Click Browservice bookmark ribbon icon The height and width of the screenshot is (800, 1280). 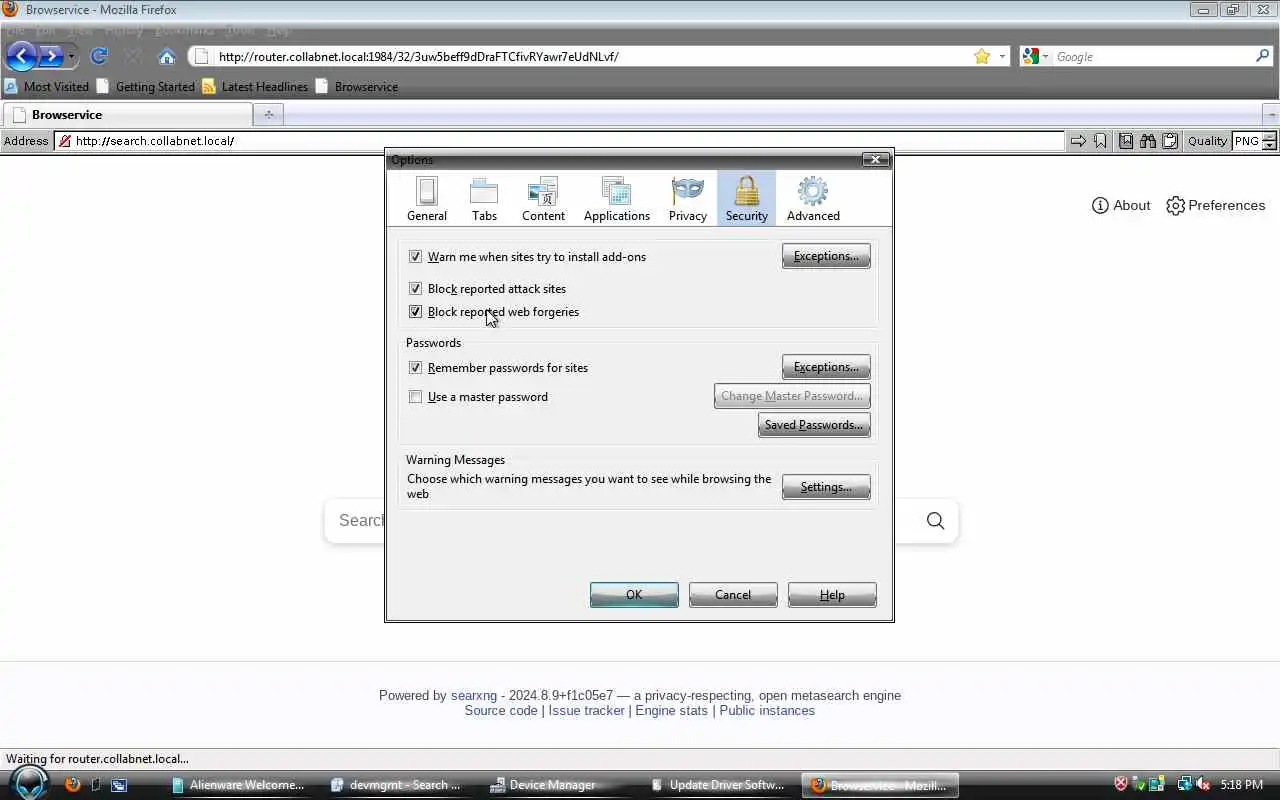click(1100, 141)
